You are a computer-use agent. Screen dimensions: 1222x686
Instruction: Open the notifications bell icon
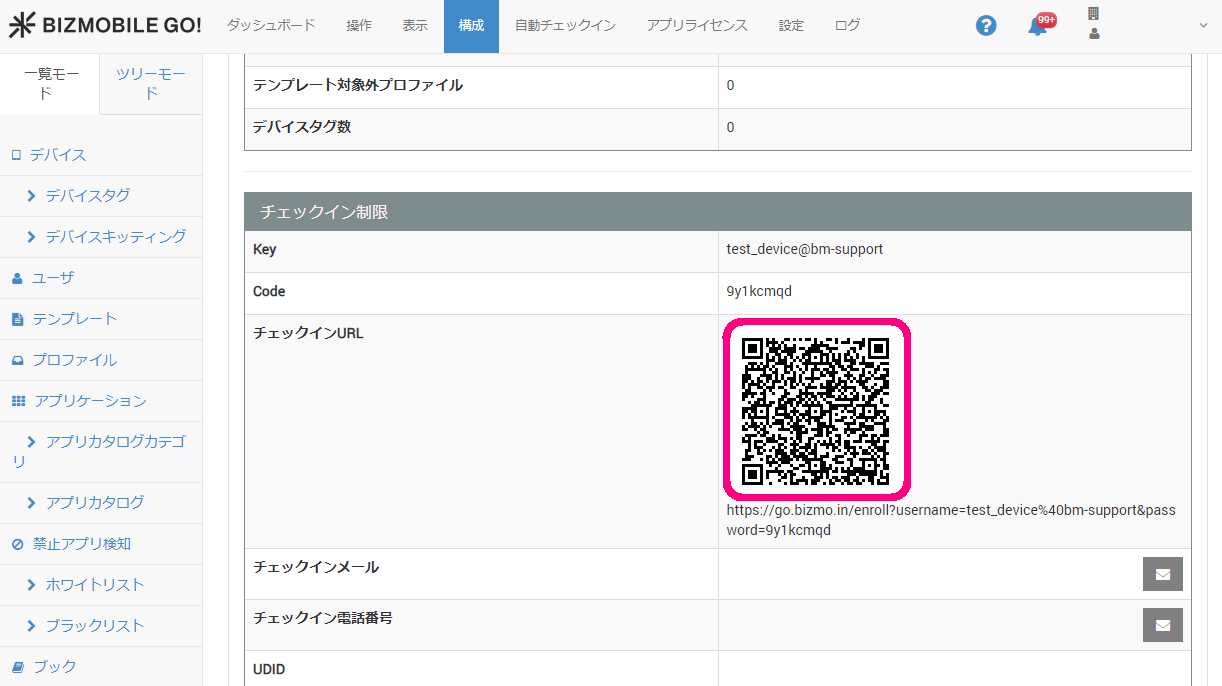pyautogui.click(x=1038, y=26)
